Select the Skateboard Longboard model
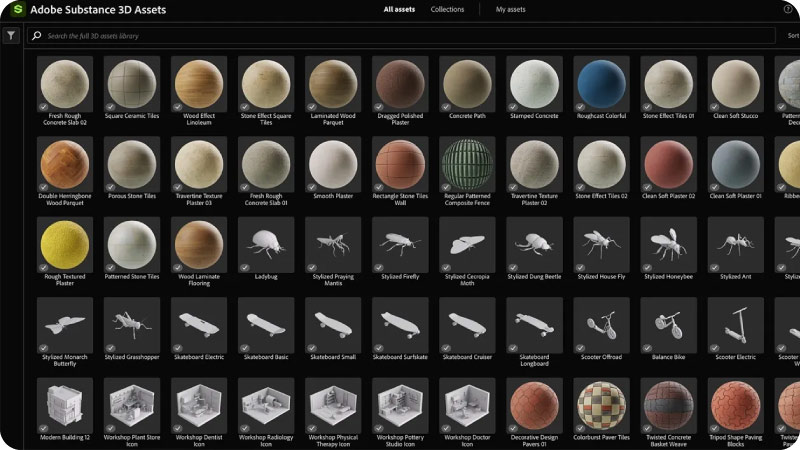 534,325
